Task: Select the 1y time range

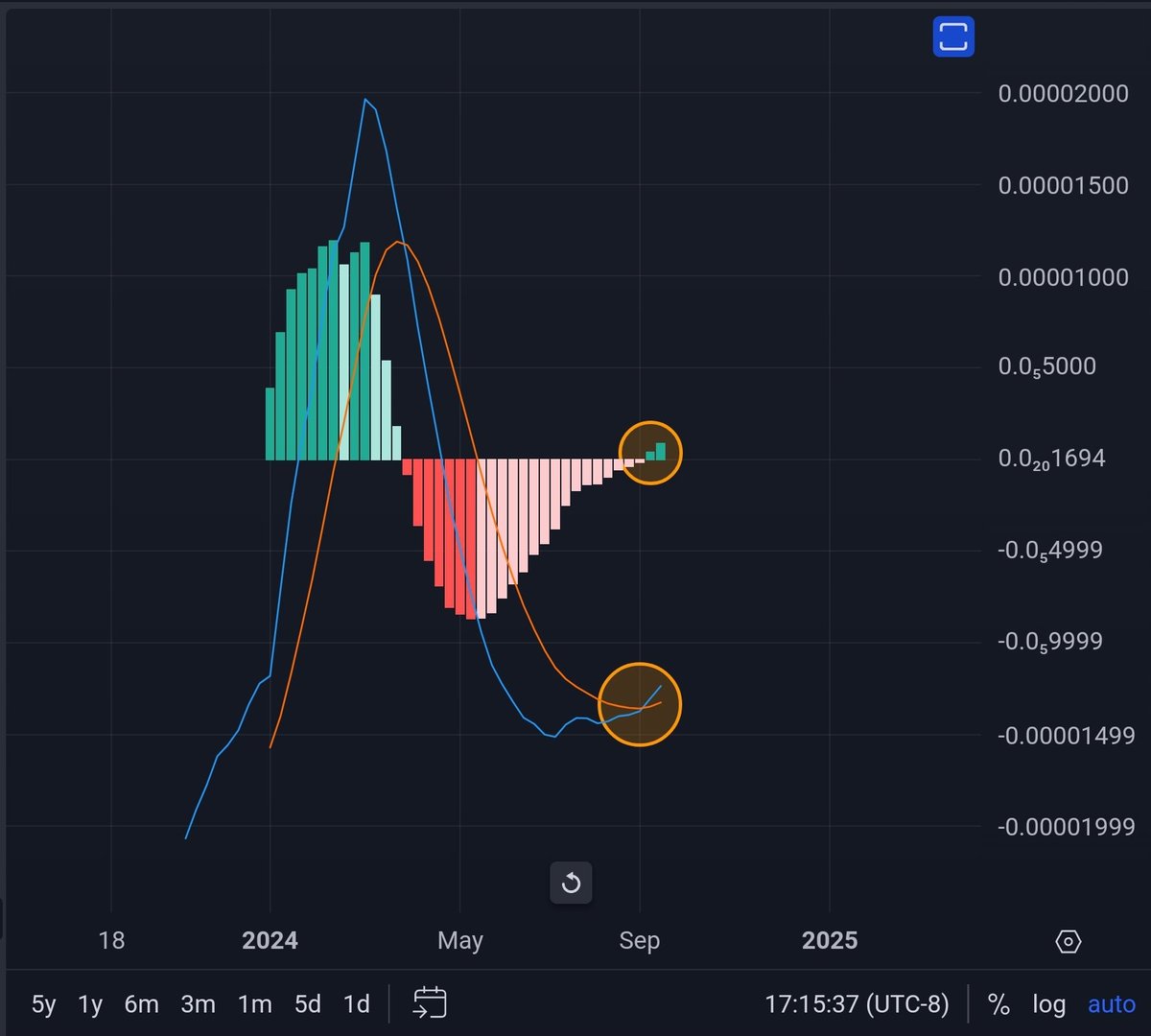Action: pos(90,1004)
